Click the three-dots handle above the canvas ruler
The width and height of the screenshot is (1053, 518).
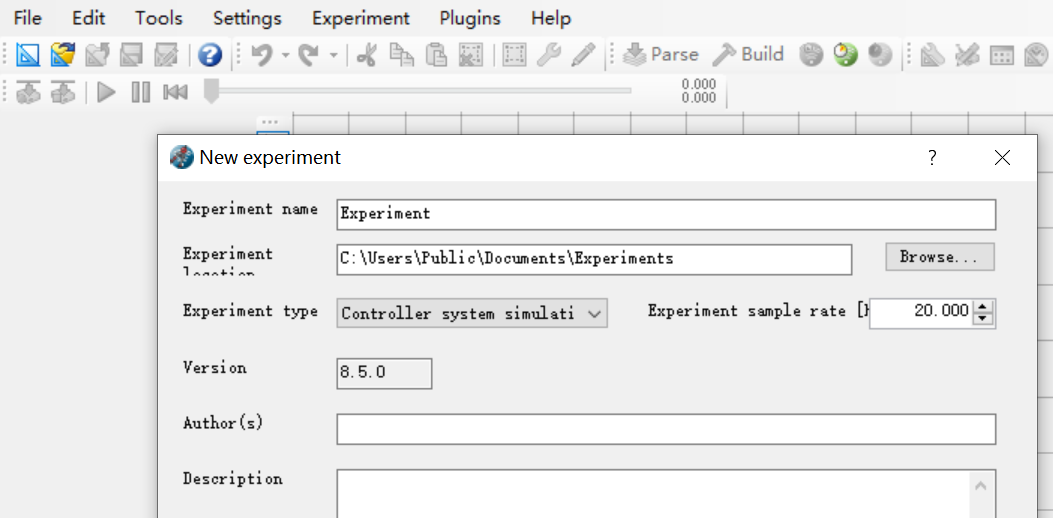click(270, 122)
